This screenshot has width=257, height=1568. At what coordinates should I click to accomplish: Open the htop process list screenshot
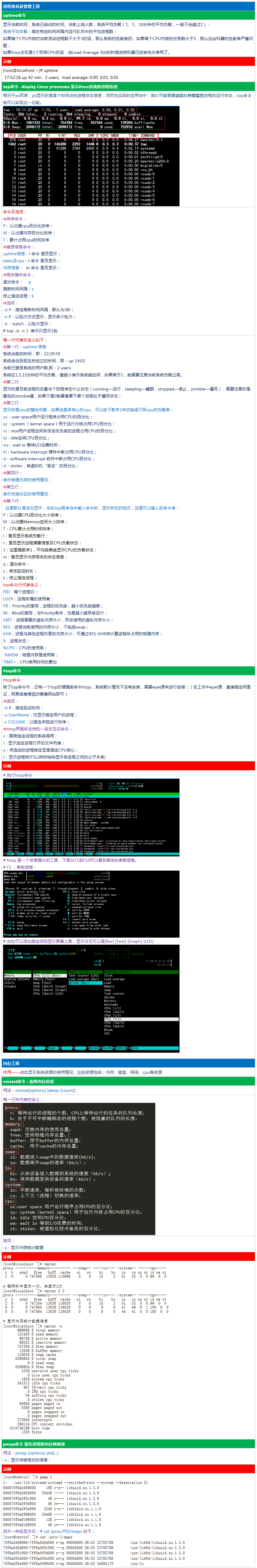pyautogui.click(x=91, y=817)
